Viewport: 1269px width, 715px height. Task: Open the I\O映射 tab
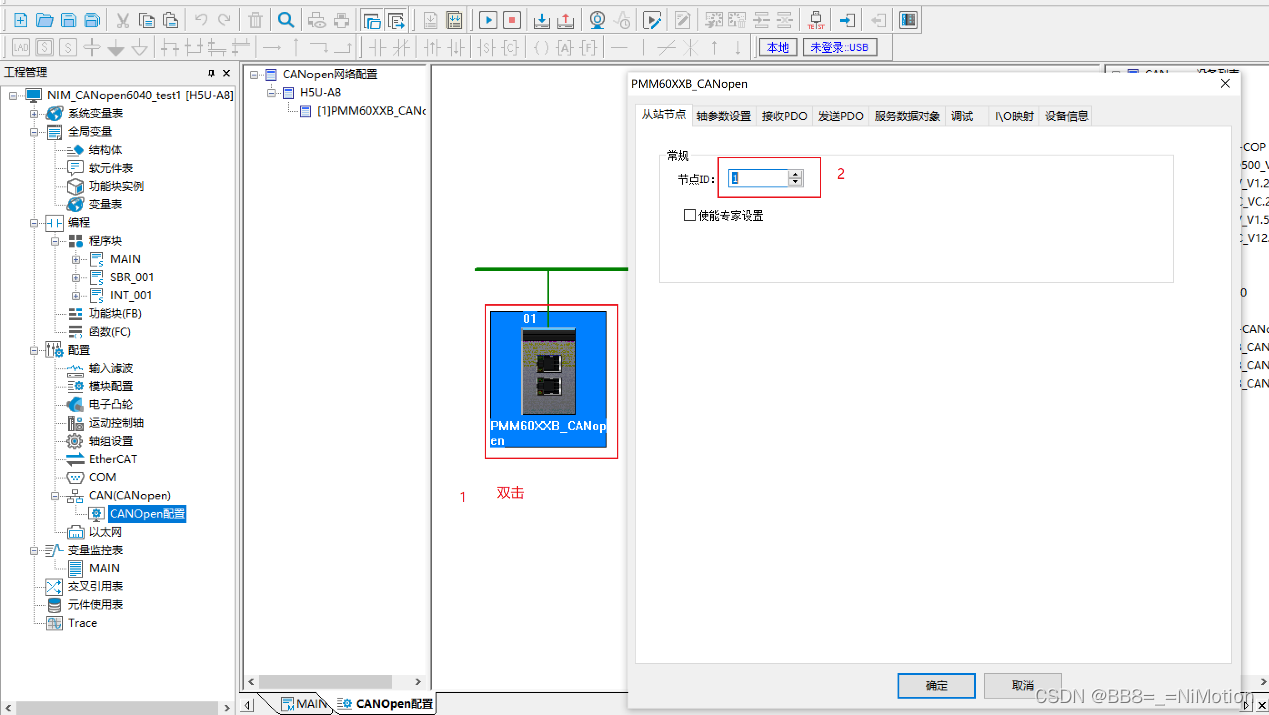(1014, 116)
